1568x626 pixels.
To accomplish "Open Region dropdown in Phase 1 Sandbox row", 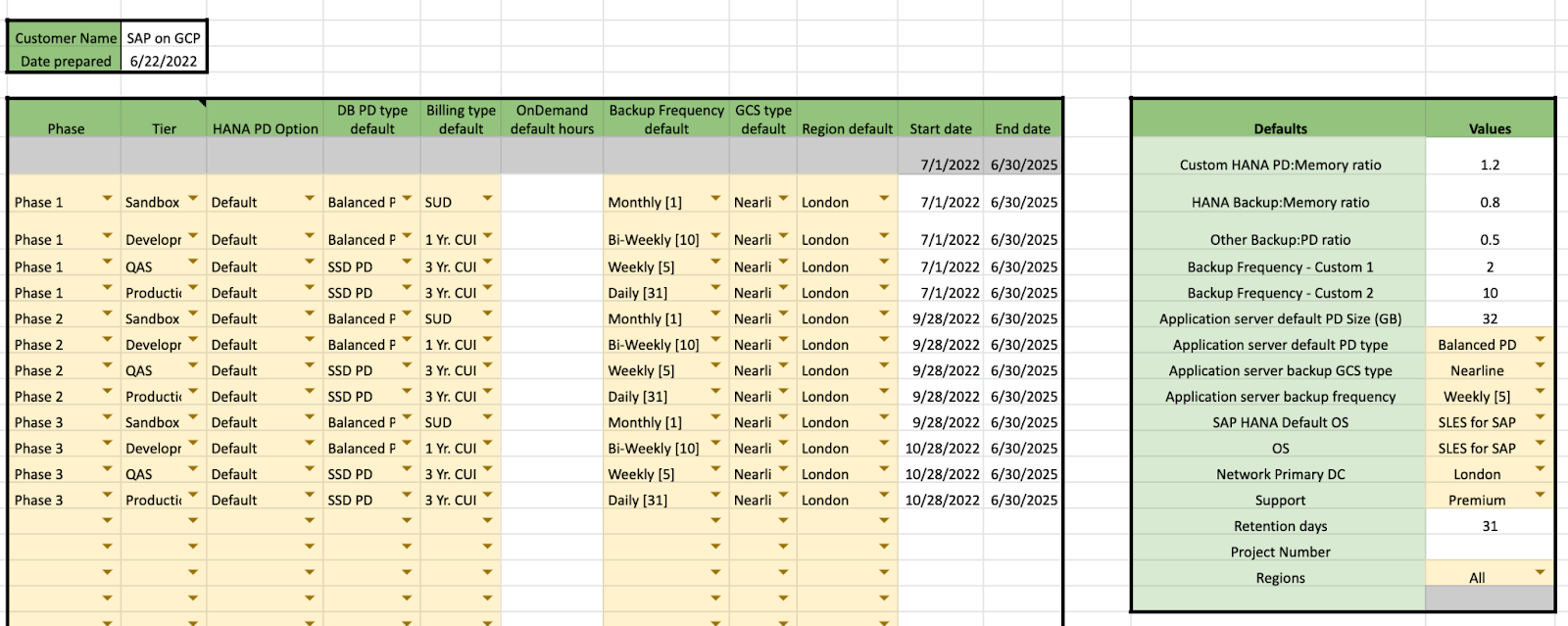I will 884,199.
